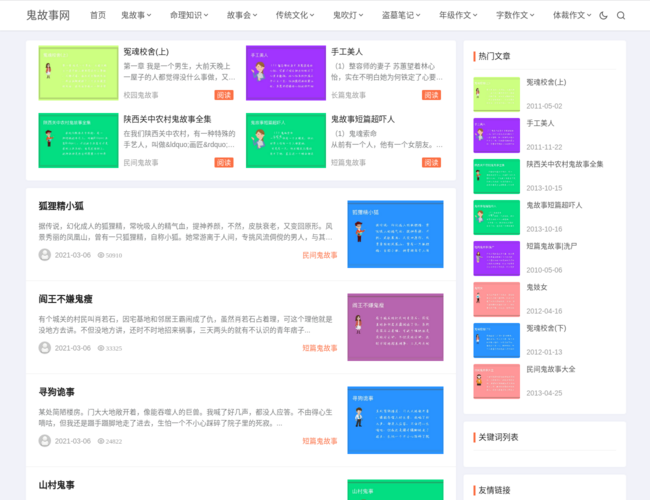Click sidebar pink thumbnail of 鬼妓女
The height and width of the screenshot is (500, 650).
tap(497, 299)
